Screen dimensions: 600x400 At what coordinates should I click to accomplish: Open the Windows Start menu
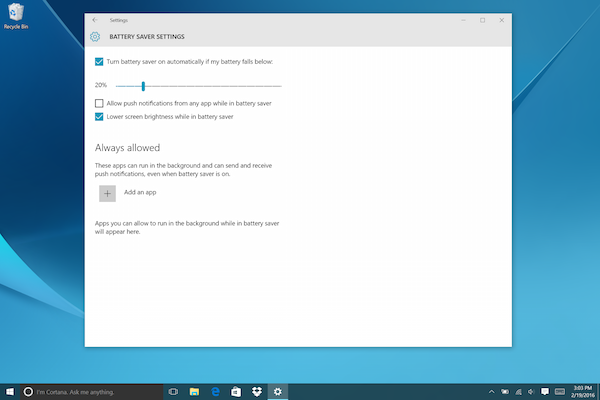10,392
